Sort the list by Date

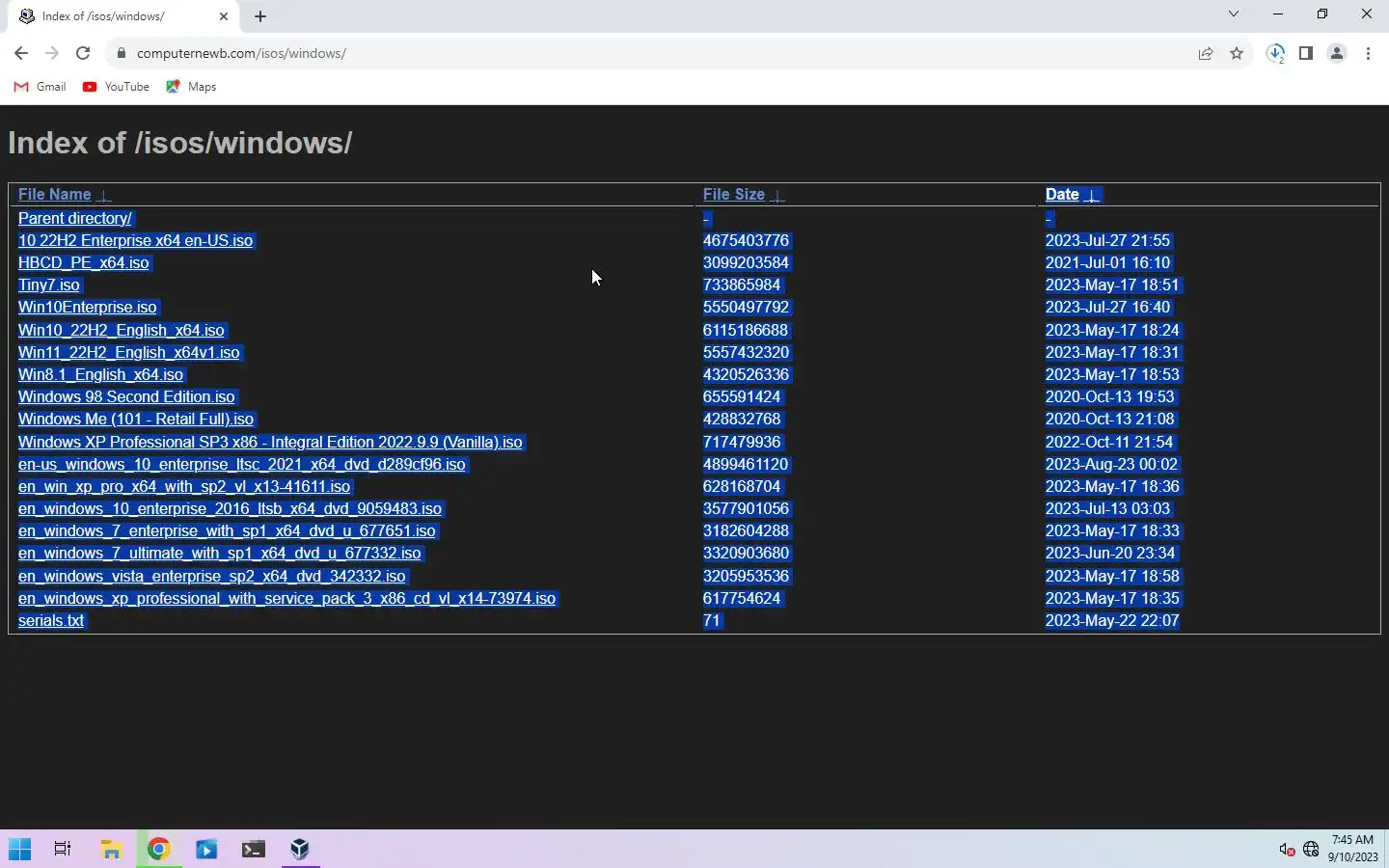point(1062,195)
